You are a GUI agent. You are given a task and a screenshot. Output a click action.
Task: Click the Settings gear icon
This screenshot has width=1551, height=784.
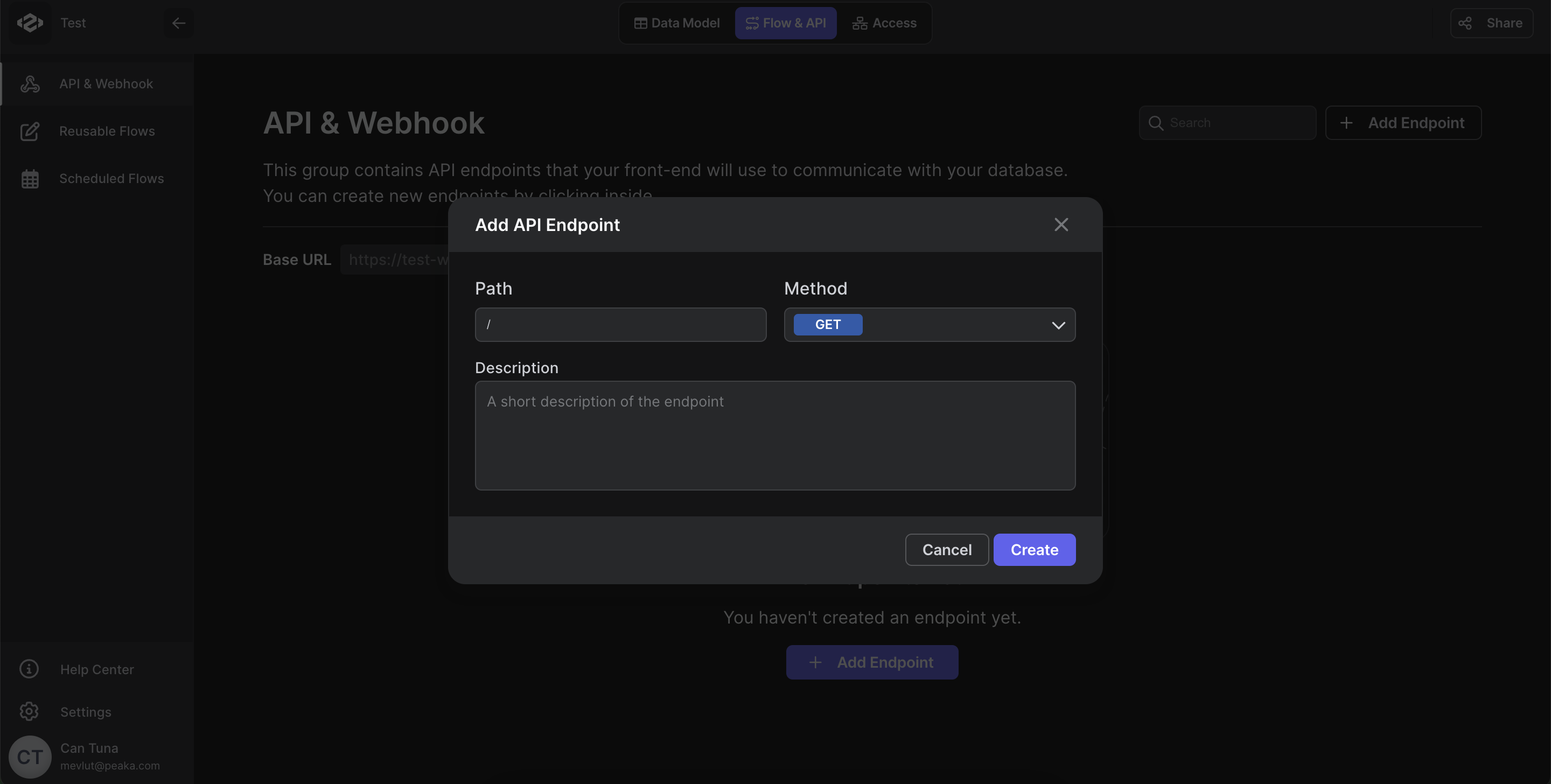(29, 711)
